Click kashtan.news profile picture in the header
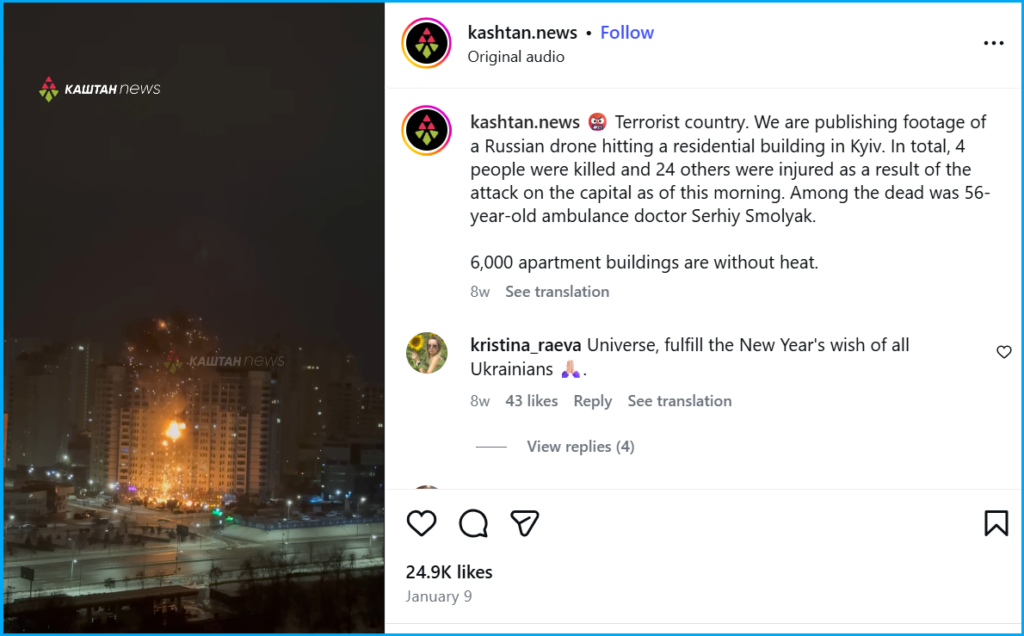This screenshot has height=636, width=1024. (x=426, y=43)
